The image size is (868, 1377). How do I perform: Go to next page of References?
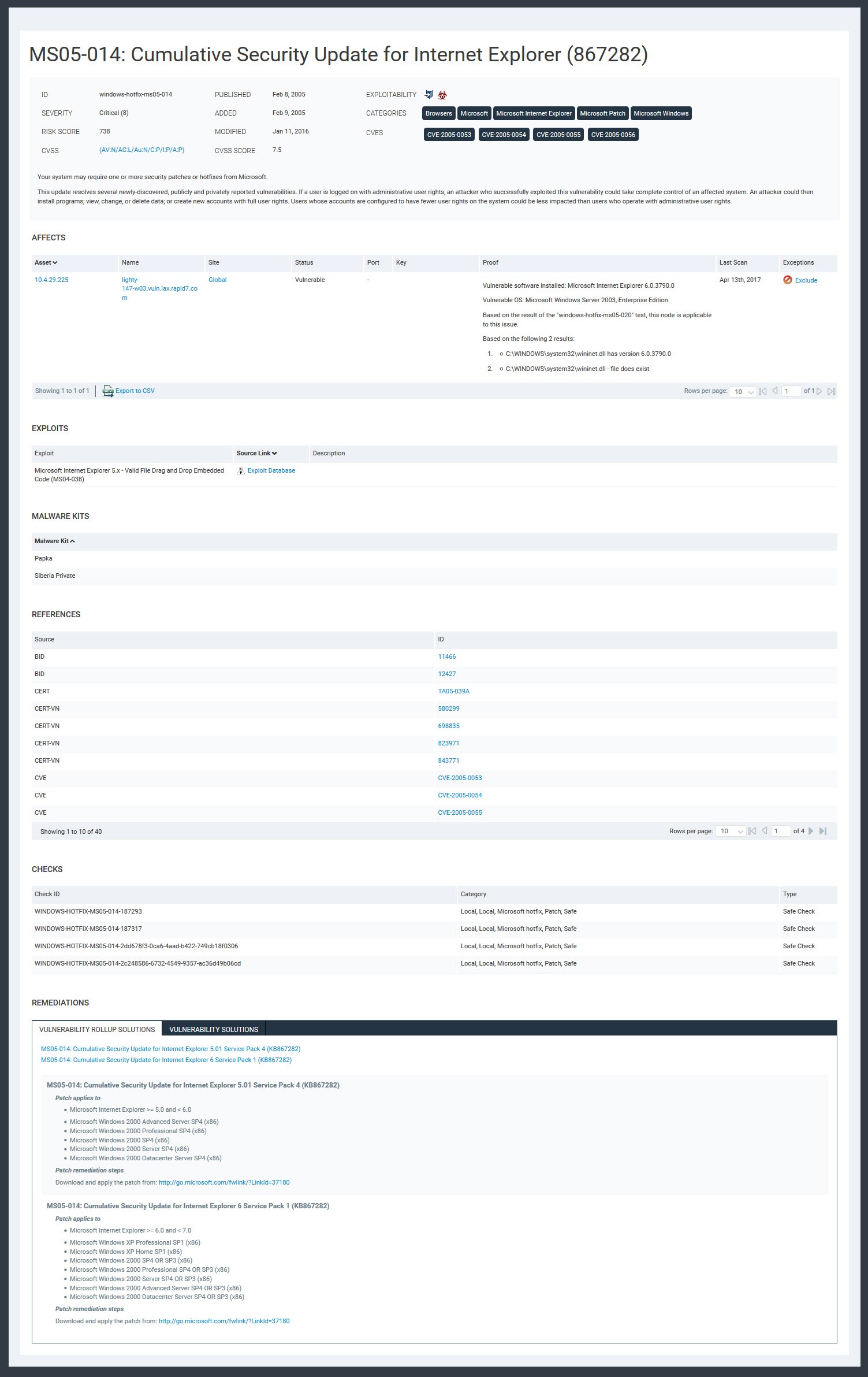click(x=811, y=832)
